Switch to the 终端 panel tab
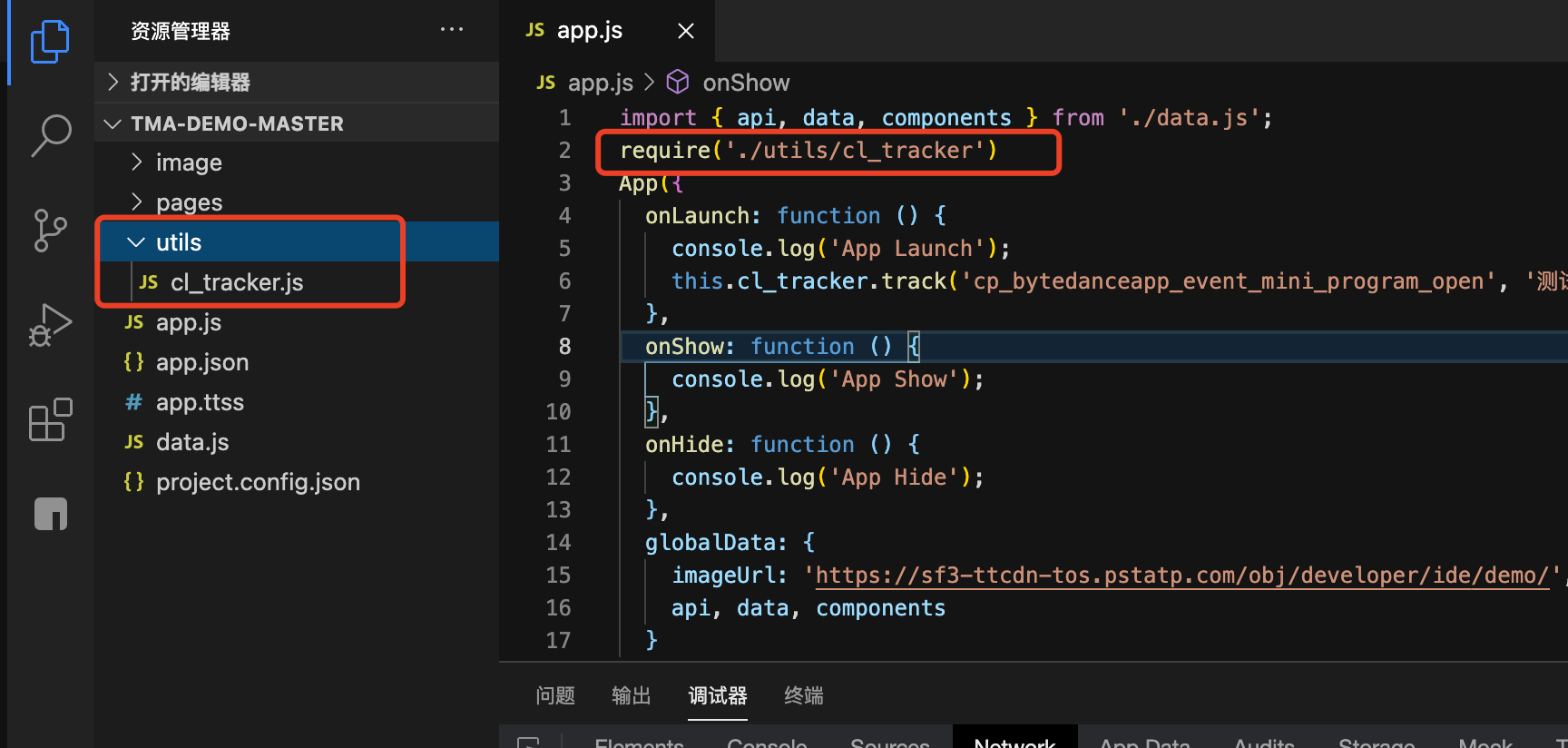The height and width of the screenshot is (748, 1568). 804,695
